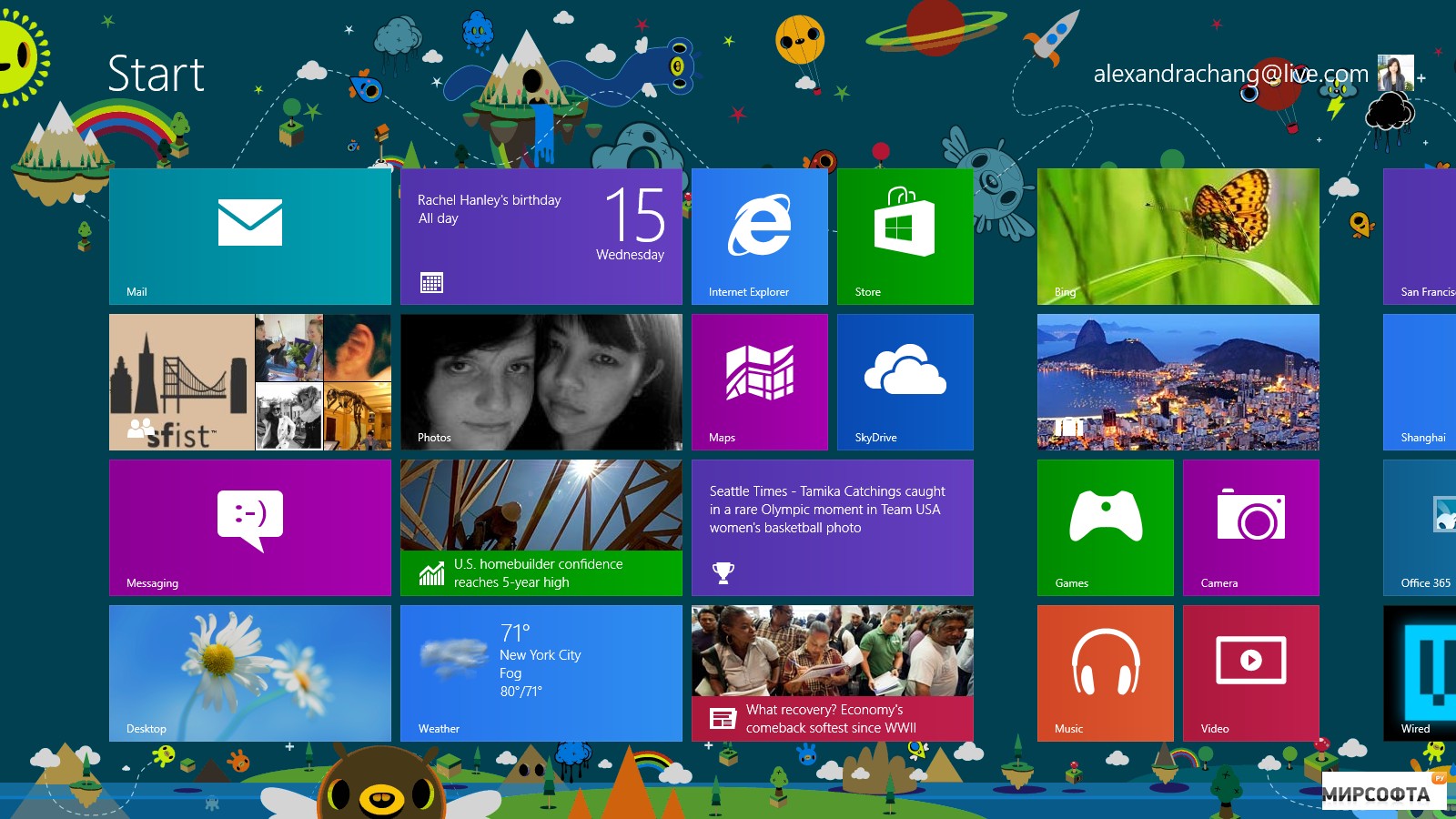The width and height of the screenshot is (1456, 819).
Task: Click the user account picture
Action: tap(1395, 73)
